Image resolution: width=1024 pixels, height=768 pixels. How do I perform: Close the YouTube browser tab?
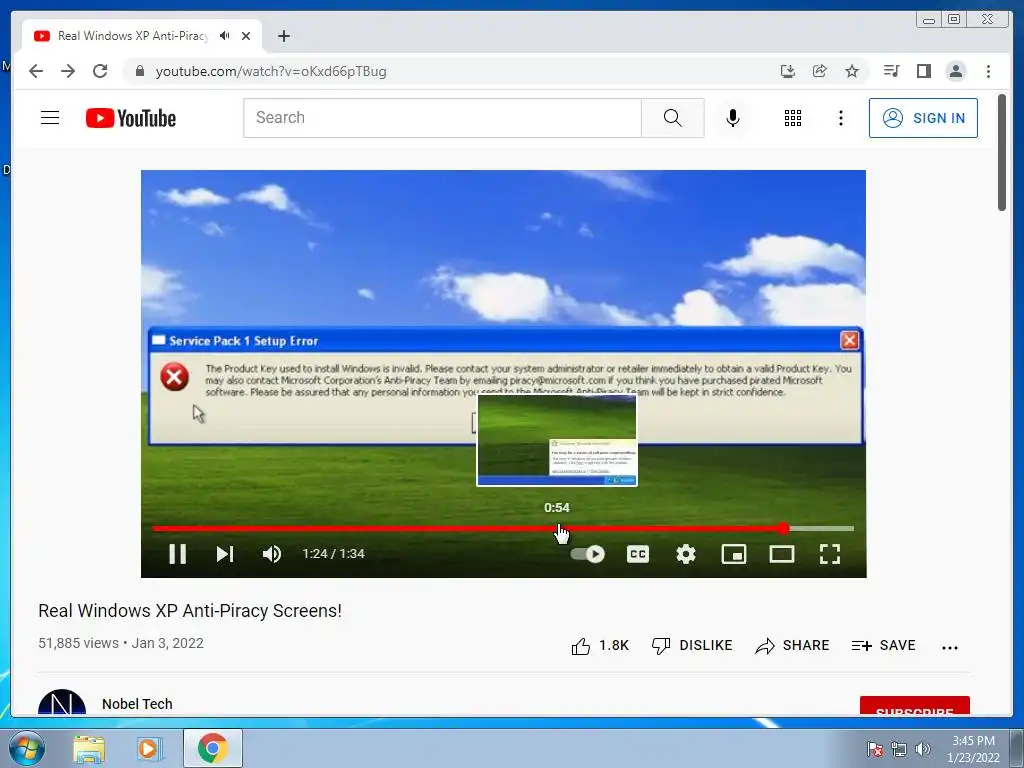pos(246,36)
